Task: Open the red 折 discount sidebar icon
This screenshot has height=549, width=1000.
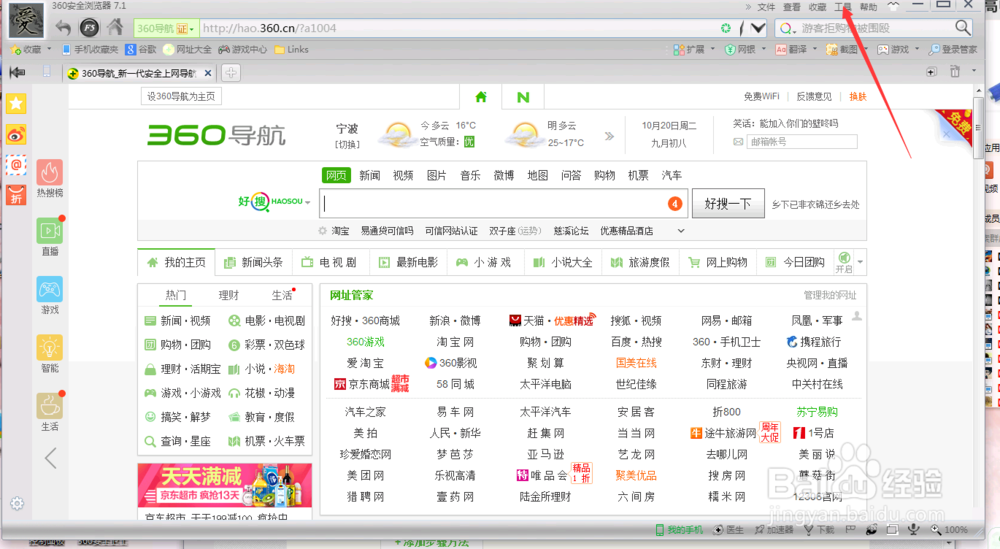Action: pos(16,195)
